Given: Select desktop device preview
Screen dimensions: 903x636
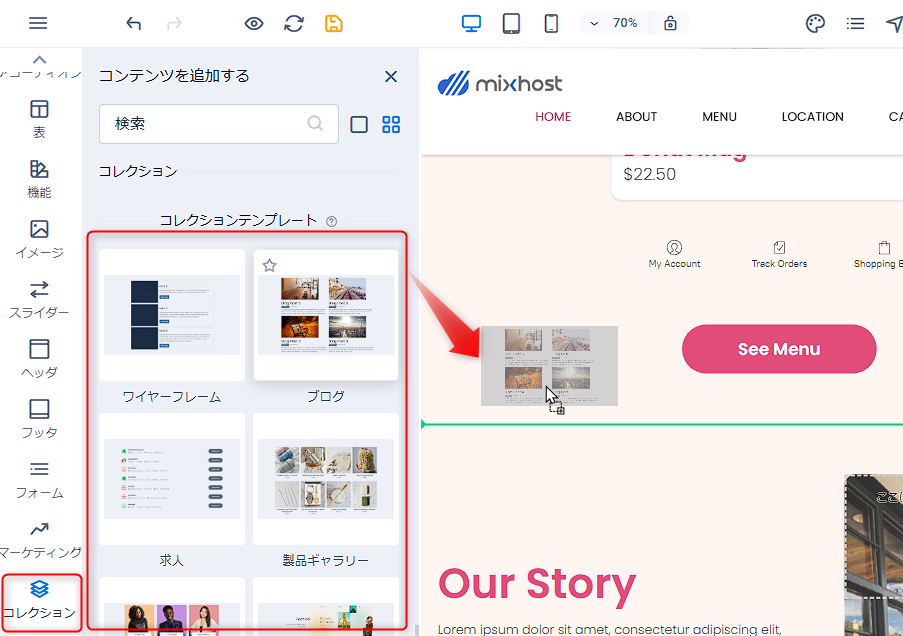Looking at the screenshot, I should (472, 23).
